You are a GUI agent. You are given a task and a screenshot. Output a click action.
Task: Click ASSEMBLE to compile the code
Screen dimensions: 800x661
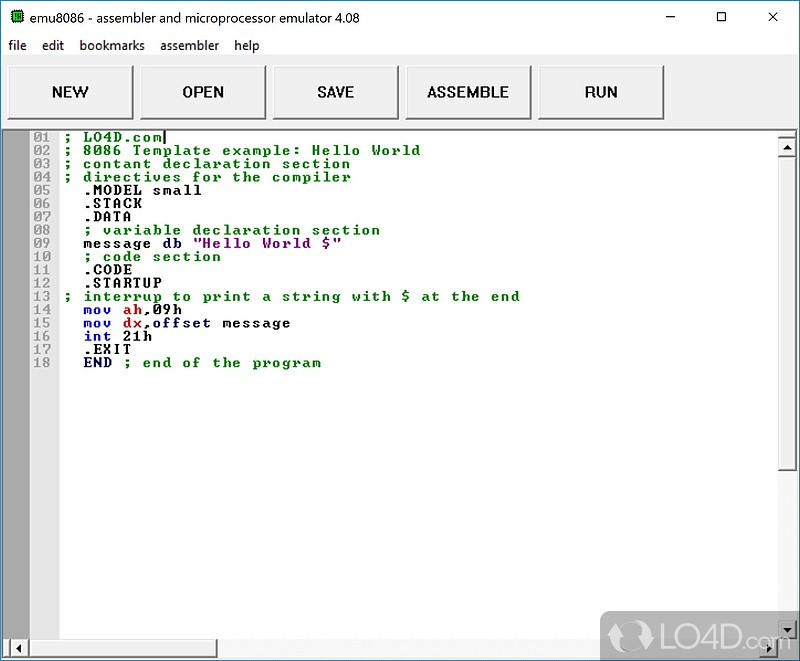pos(468,92)
